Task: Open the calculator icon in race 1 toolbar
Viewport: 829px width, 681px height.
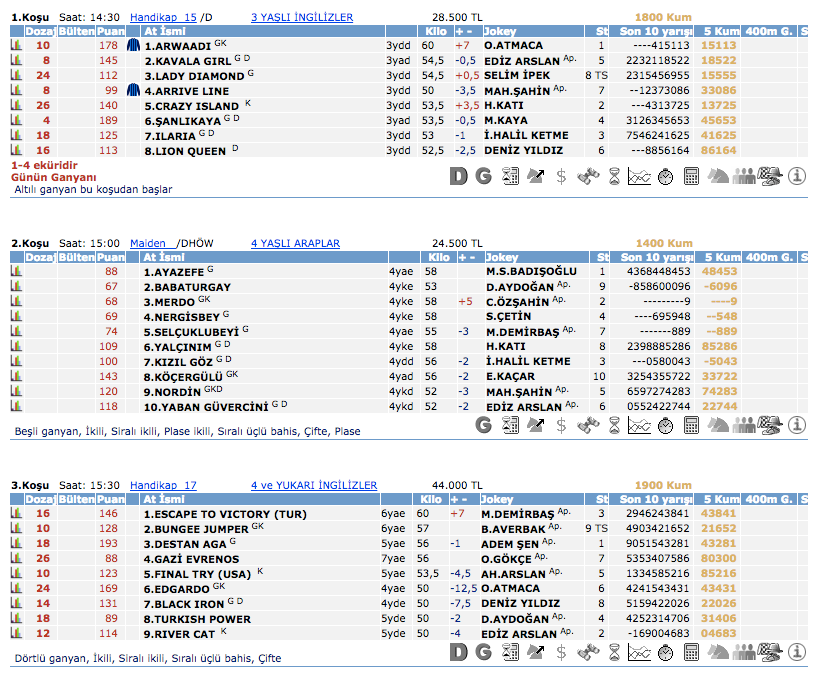Action: pyautogui.click(x=691, y=177)
